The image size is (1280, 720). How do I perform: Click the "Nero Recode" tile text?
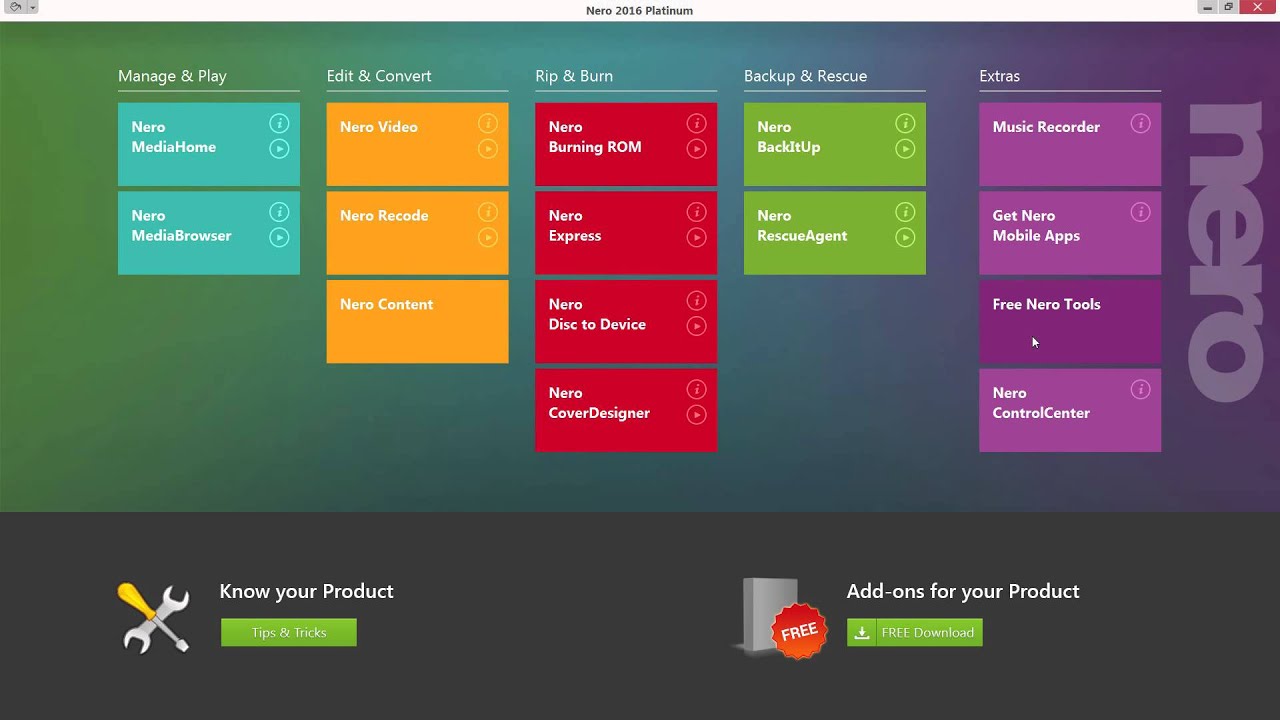(x=384, y=216)
